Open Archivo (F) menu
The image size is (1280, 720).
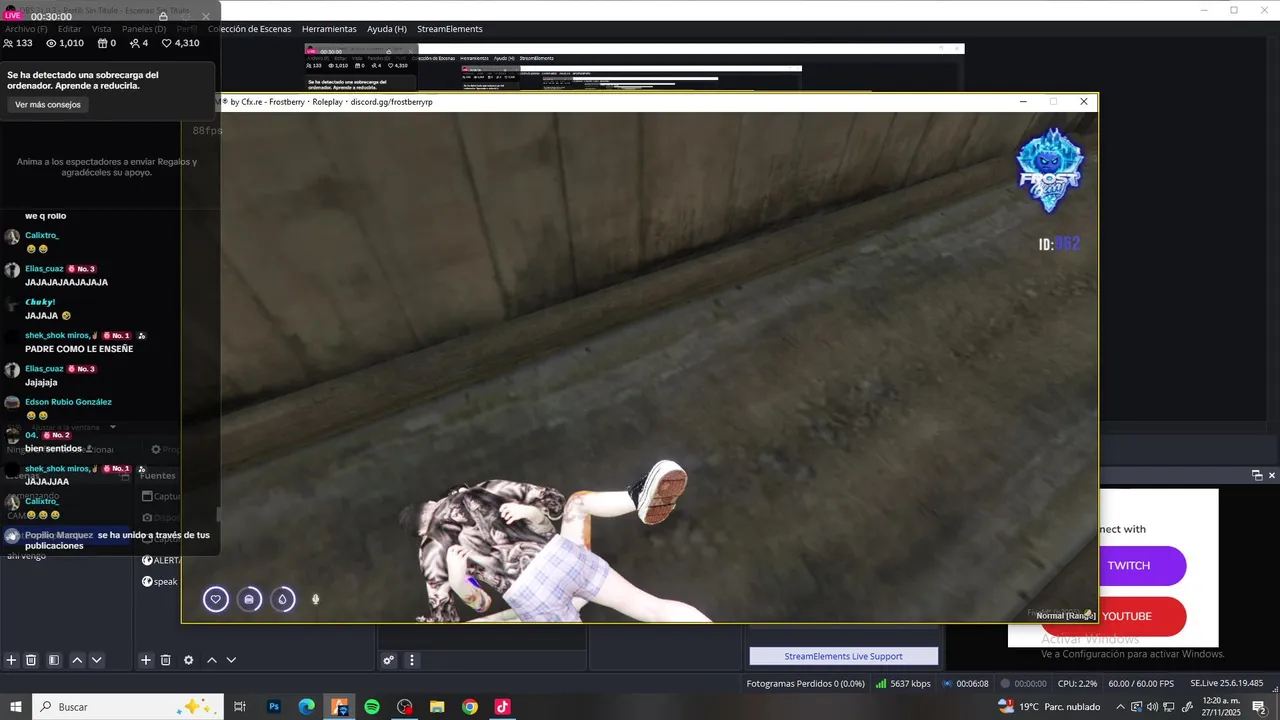point(26,29)
